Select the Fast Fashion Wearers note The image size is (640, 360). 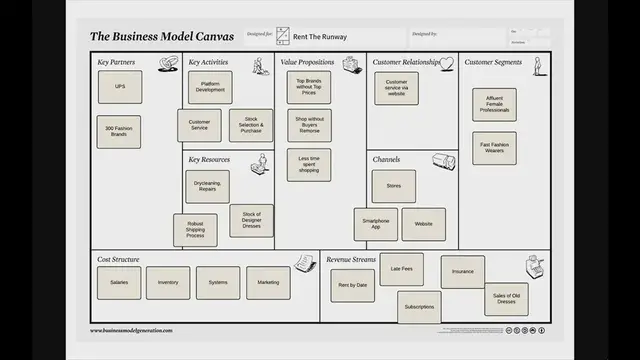click(x=494, y=148)
